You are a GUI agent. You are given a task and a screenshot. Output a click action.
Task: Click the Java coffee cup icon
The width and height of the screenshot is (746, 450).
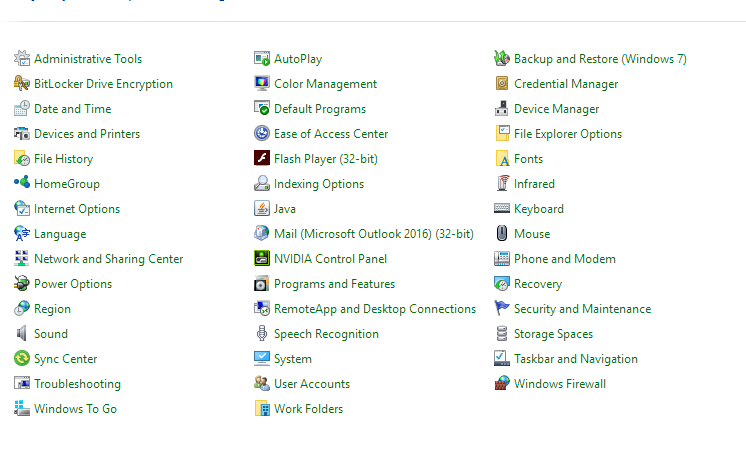[x=262, y=209]
